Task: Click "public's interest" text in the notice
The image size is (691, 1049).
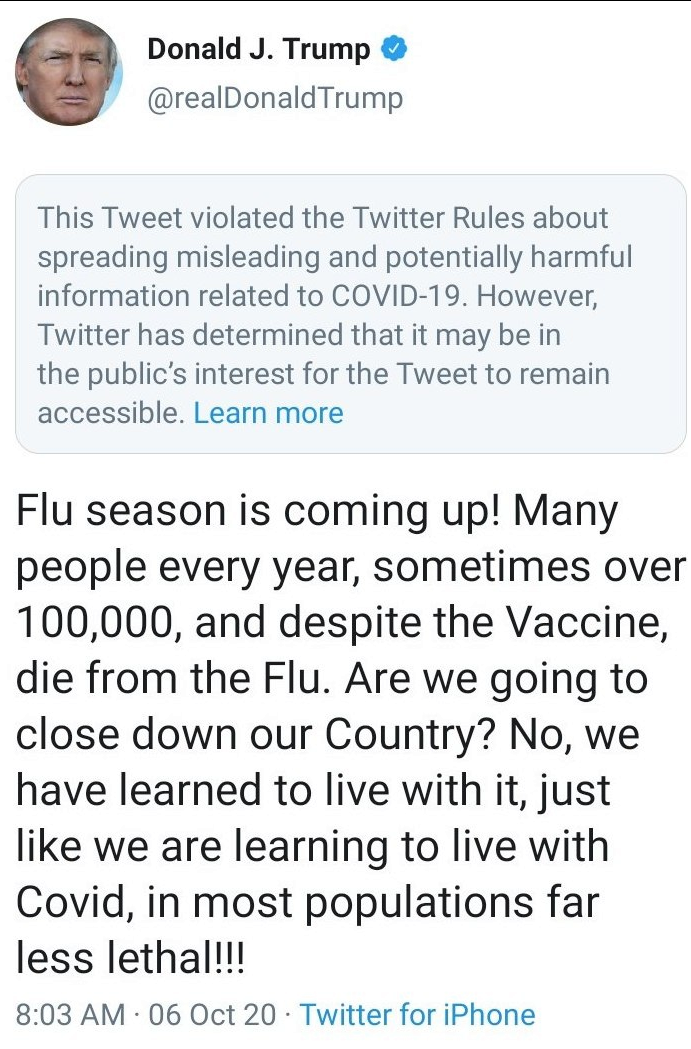Action: pyautogui.click(x=190, y=374)
